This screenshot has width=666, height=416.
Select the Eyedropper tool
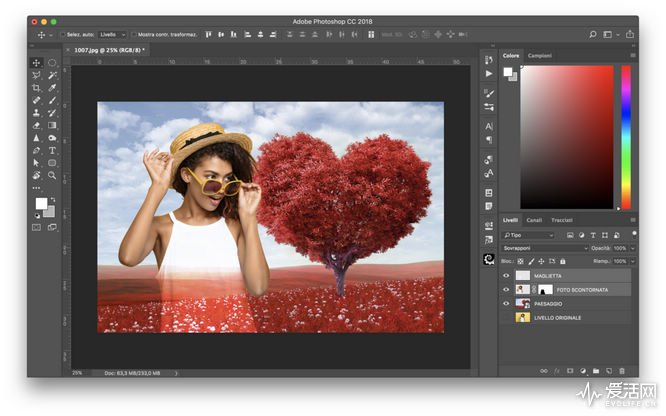click(x=52, y=88)
